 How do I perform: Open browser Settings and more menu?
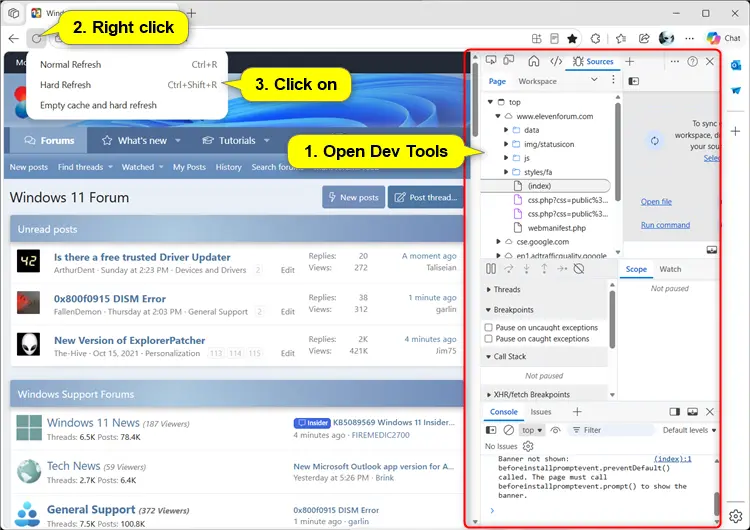689,39
